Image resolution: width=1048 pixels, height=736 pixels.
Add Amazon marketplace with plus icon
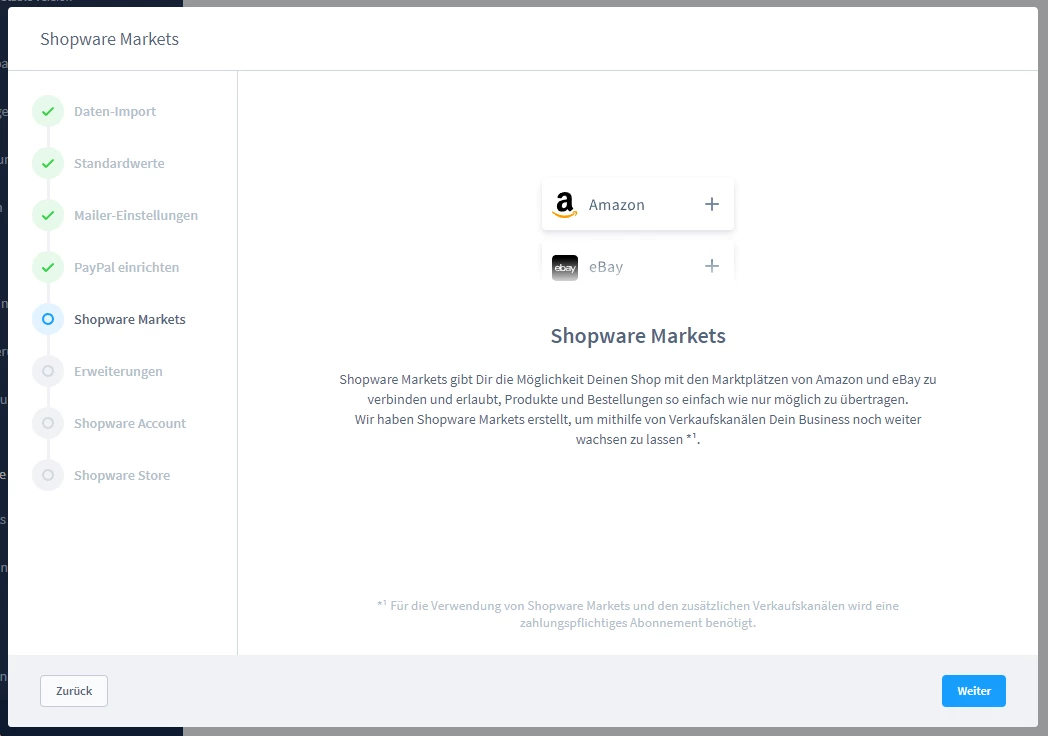(x=712, y=204)
